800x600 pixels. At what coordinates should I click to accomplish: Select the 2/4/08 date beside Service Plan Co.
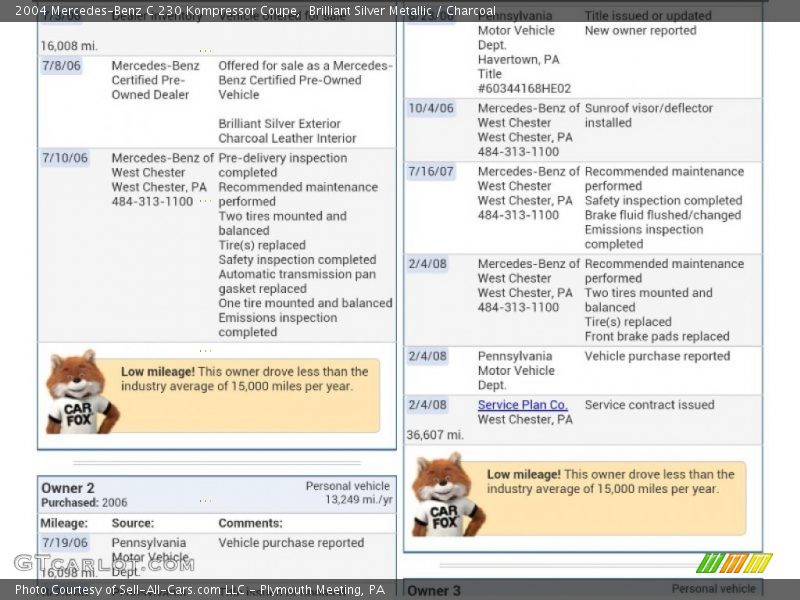click(427, 405)
